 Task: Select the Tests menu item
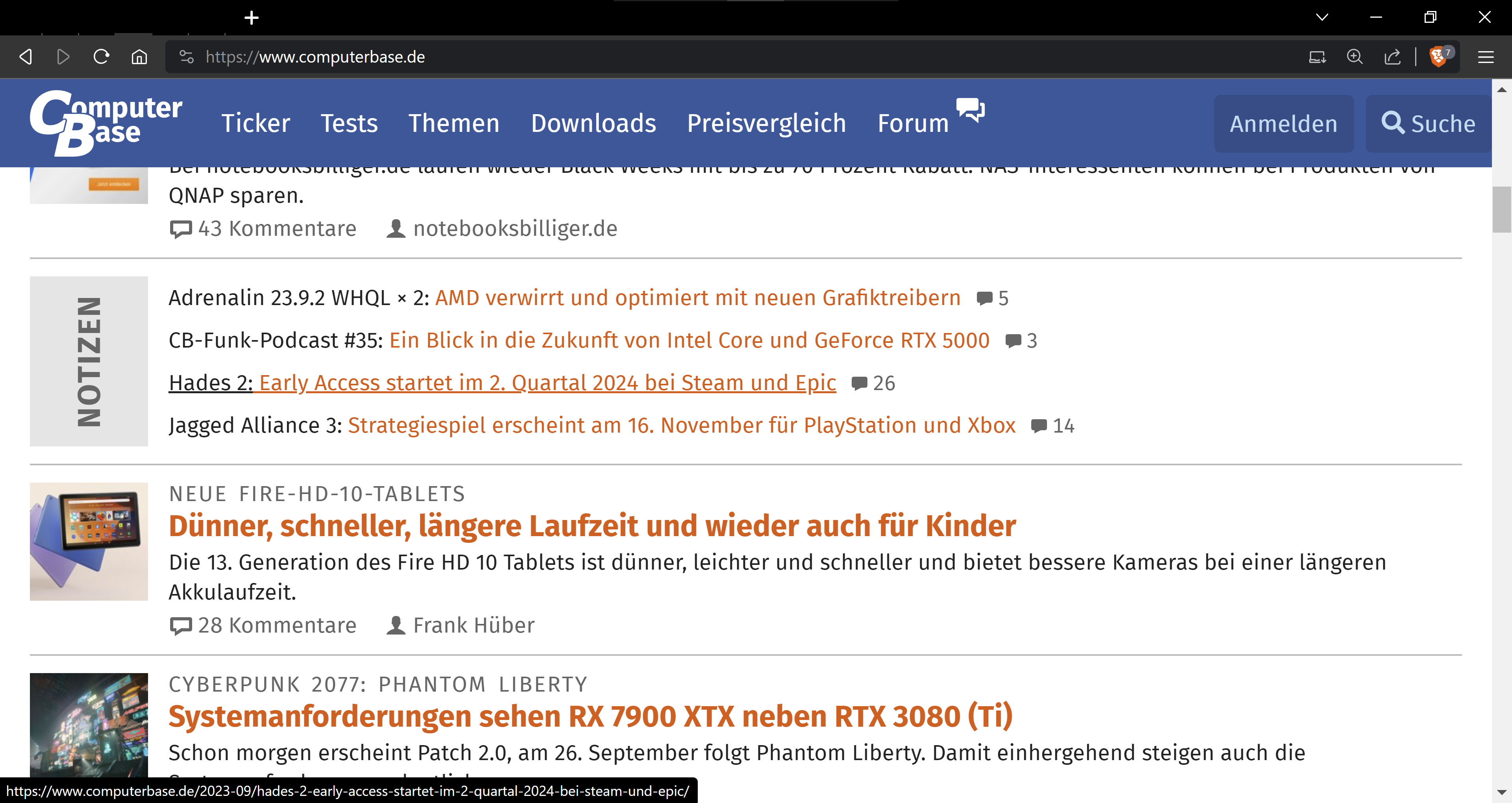(x=349, y=123)
